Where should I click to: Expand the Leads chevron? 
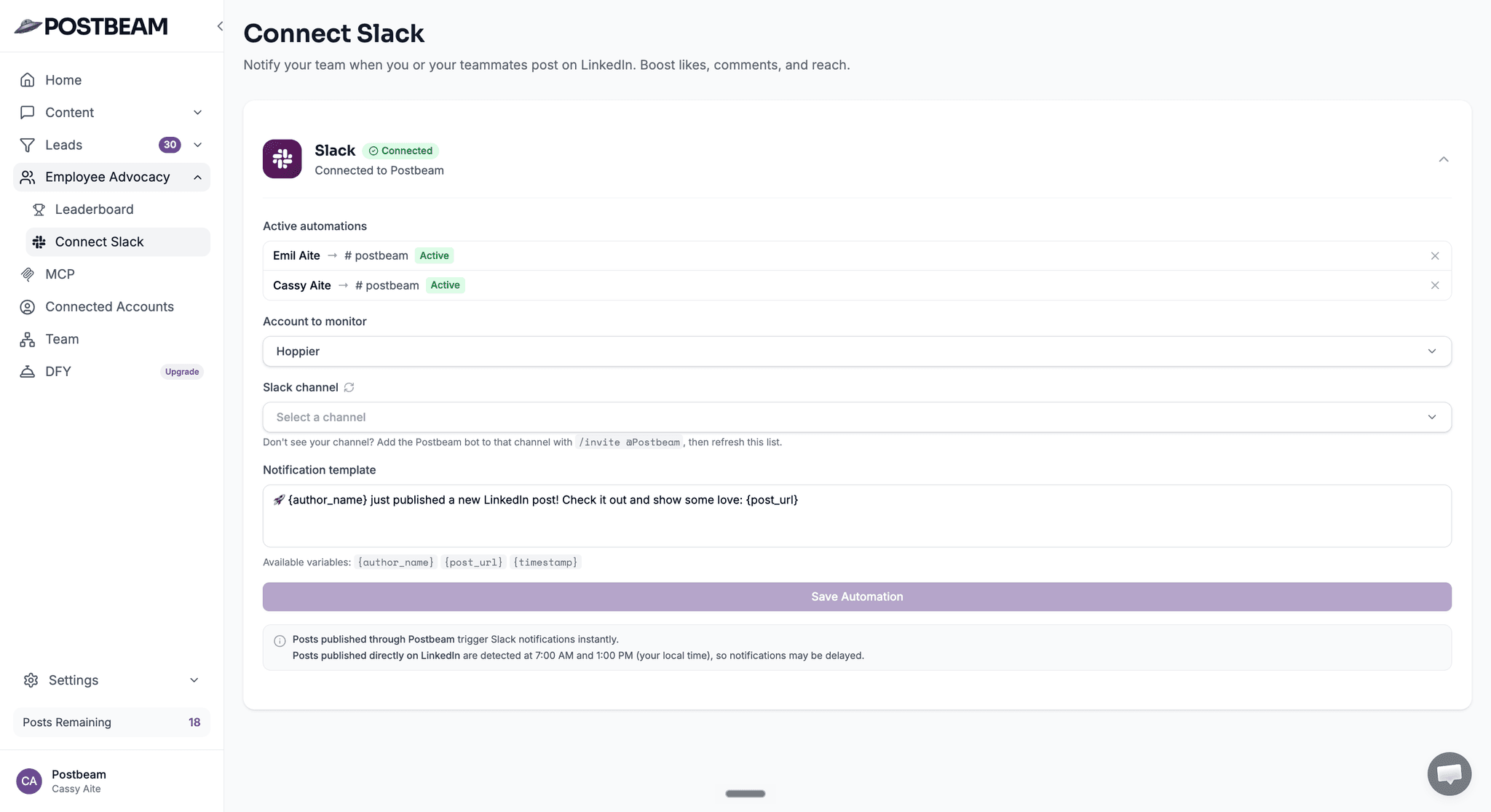[x=197, y=145]
